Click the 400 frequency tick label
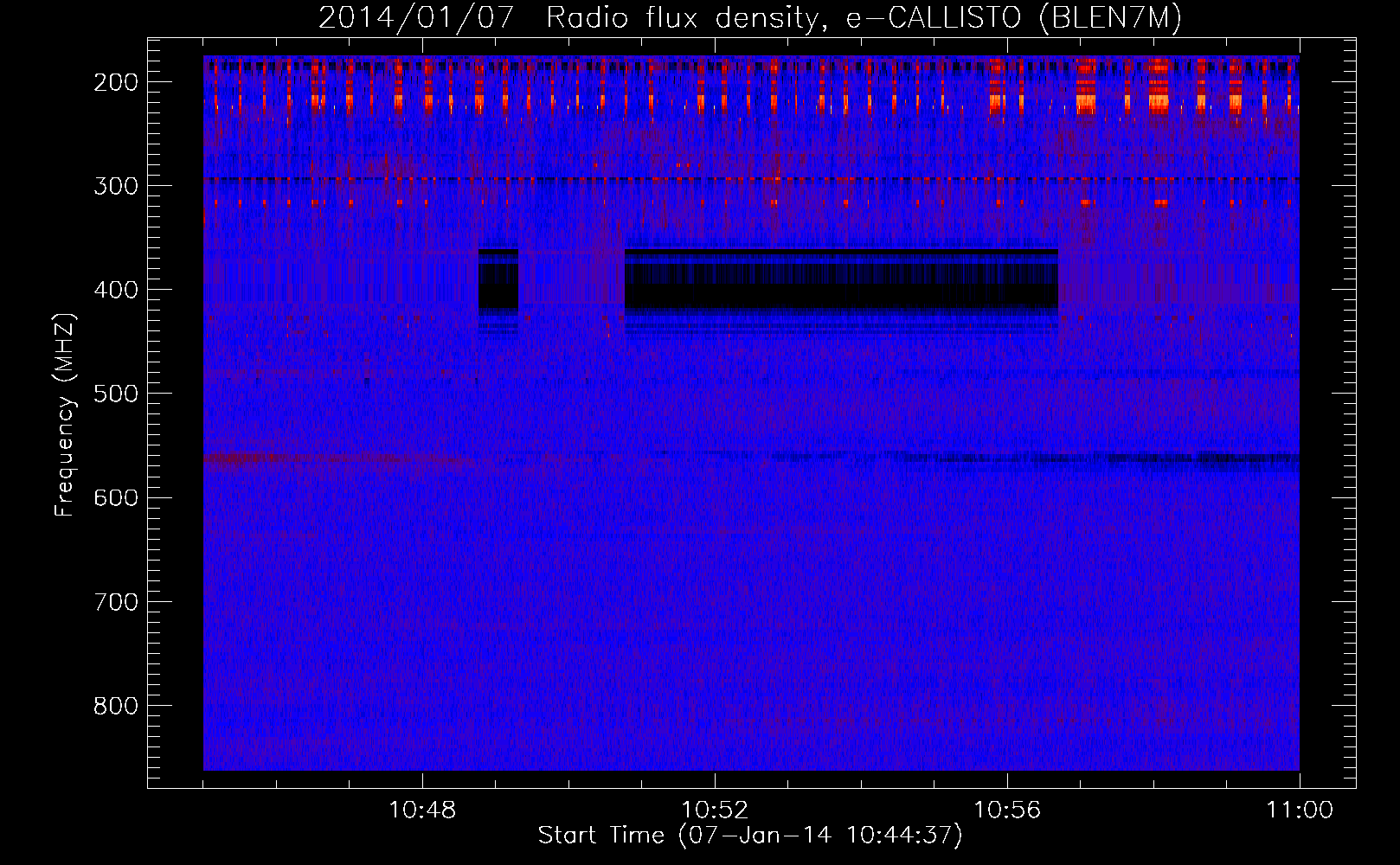The image size is (1400, 865). (116, 290)
